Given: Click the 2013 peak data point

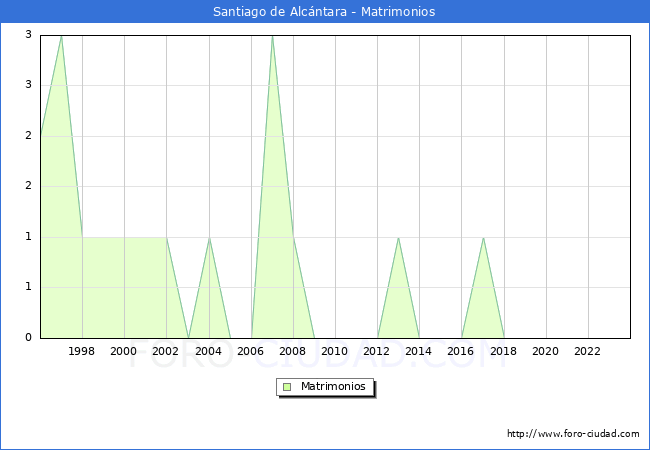Looking at the screenshot, I should [398, 238].
